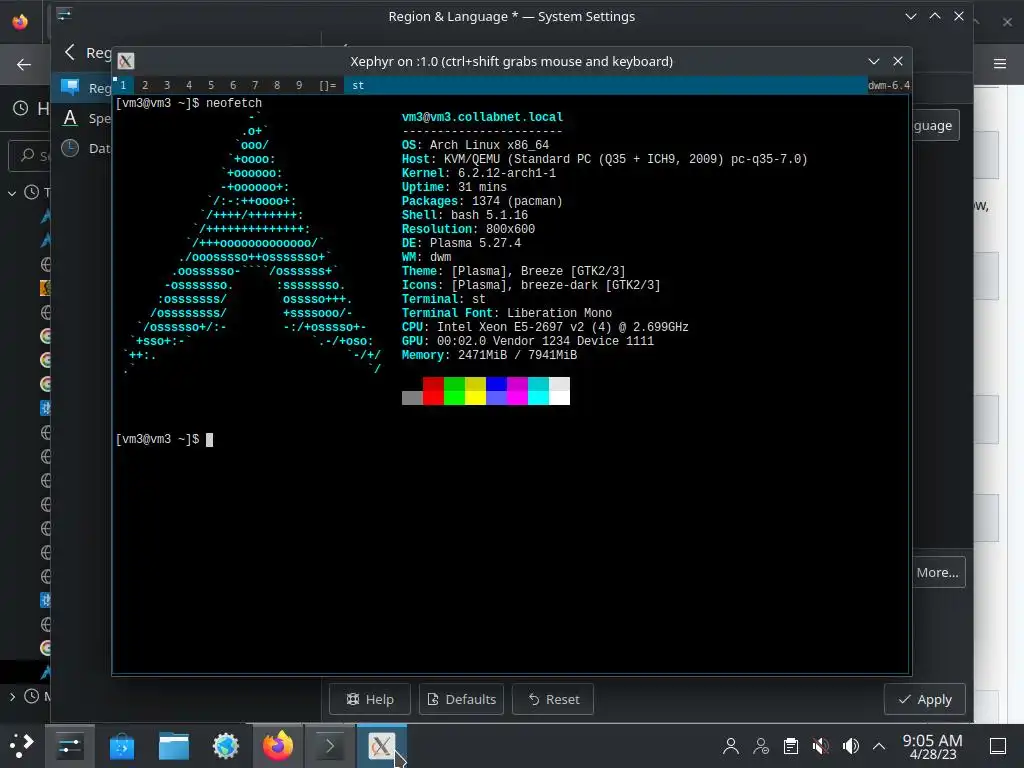Open the Plasma application launcher
1024x768 pixels.
(x=22, y=745)
